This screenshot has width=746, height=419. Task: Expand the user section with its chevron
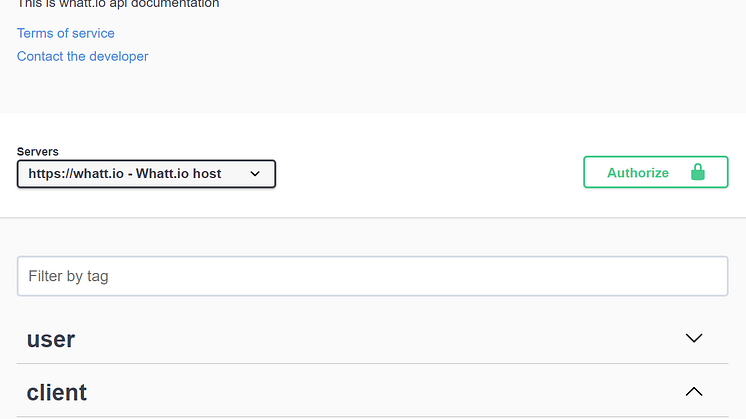(x=694, y=338)
